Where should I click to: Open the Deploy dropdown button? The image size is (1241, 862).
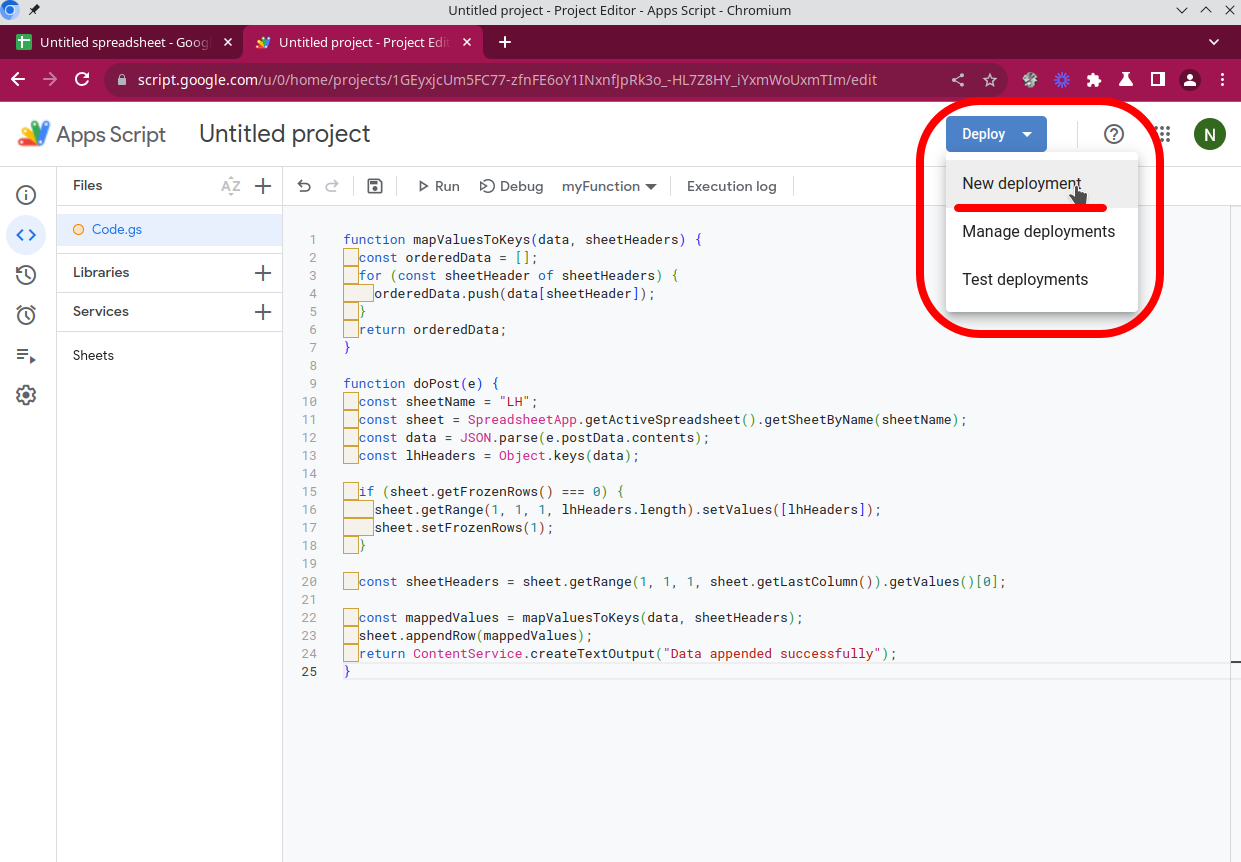[996, 134]
